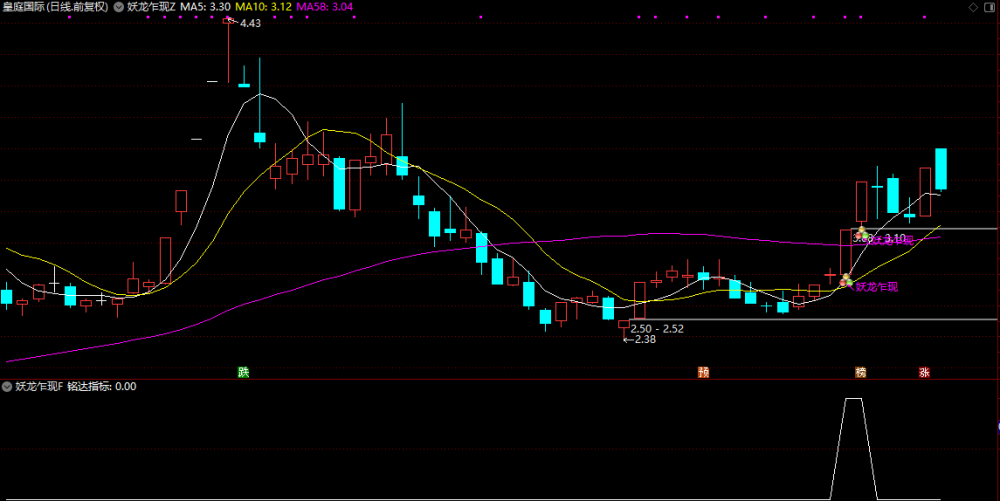Select the MA5: 3.30 label
The width and height of the screenshot is (1000, 501).
tap(205, 7)
